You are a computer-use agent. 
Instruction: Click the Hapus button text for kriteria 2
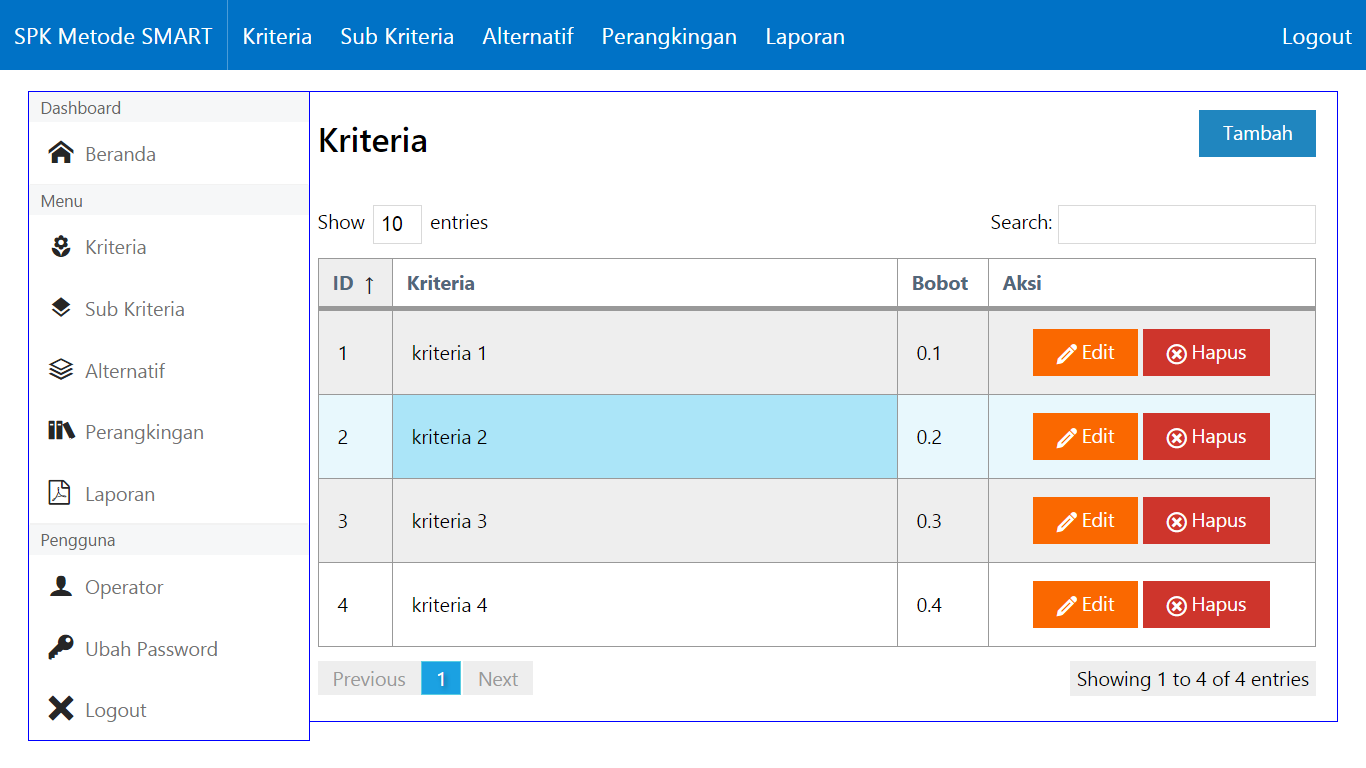(x=1219, y=437)
